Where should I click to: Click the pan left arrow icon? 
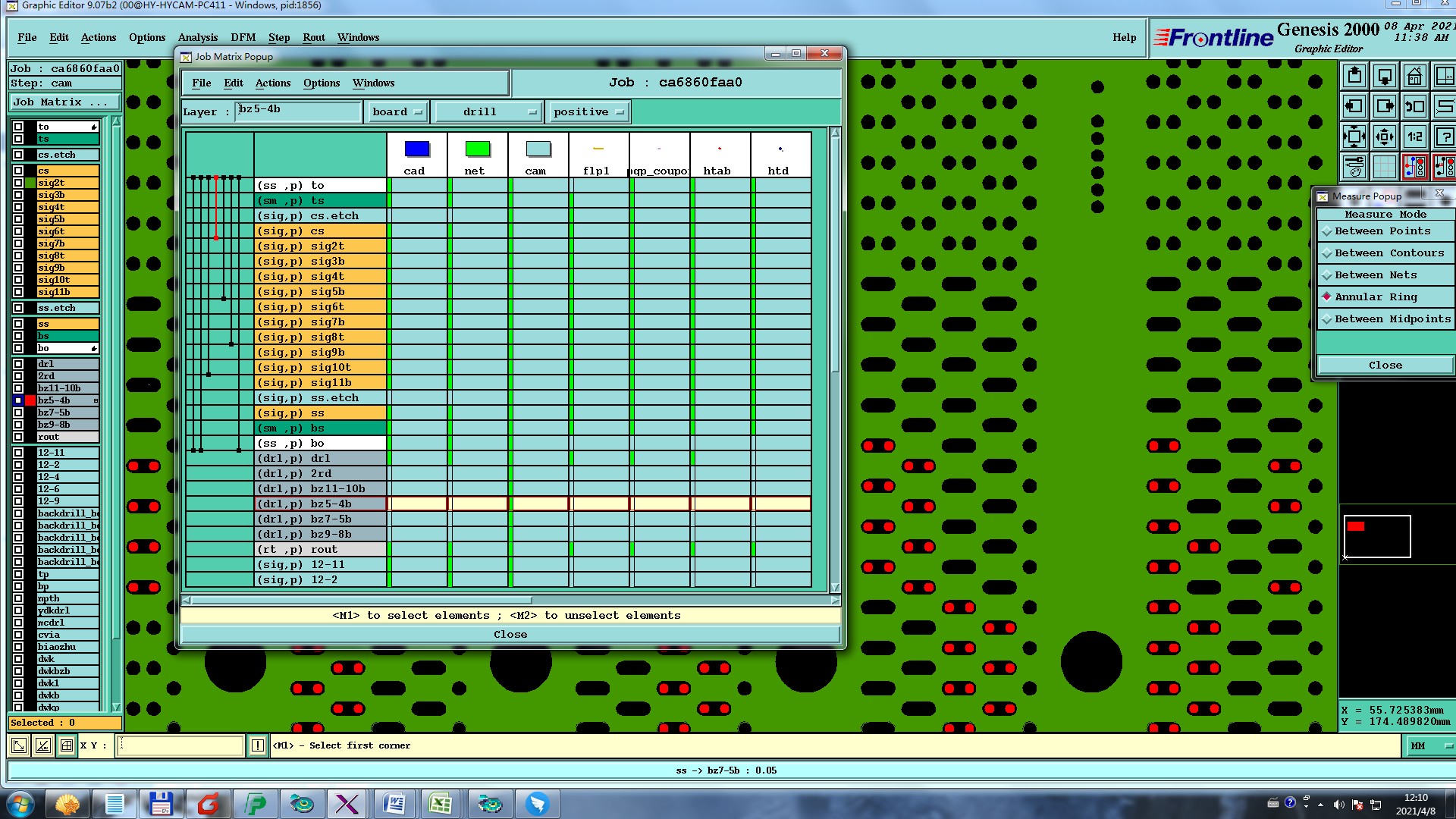pos(1354,107)
